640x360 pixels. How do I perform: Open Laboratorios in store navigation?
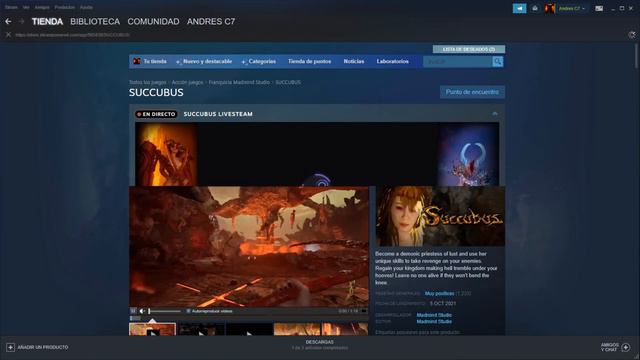[393, 61]
